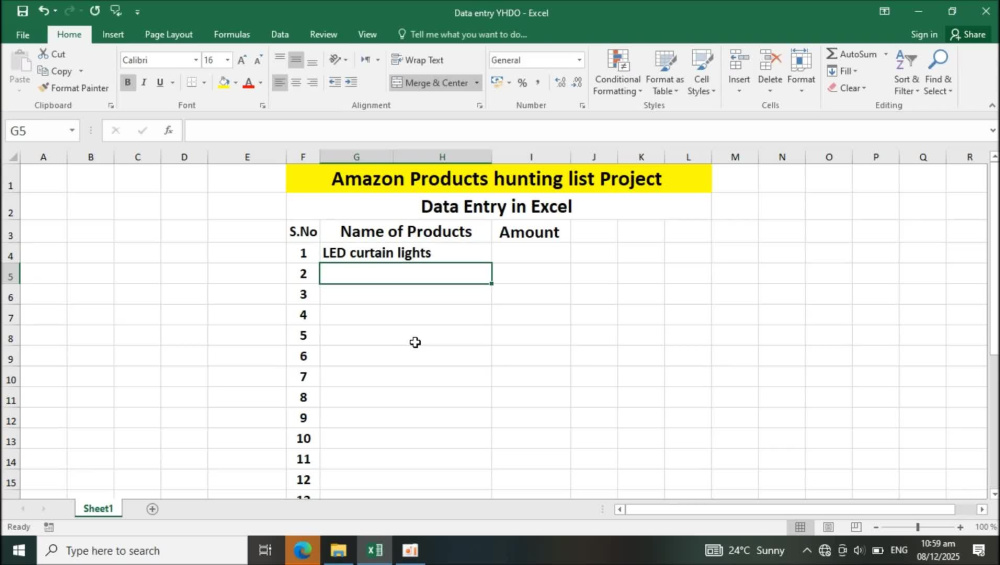Apply Percent Style format
The height and width of the screenshot is (565, 1000).
(522, 82)
